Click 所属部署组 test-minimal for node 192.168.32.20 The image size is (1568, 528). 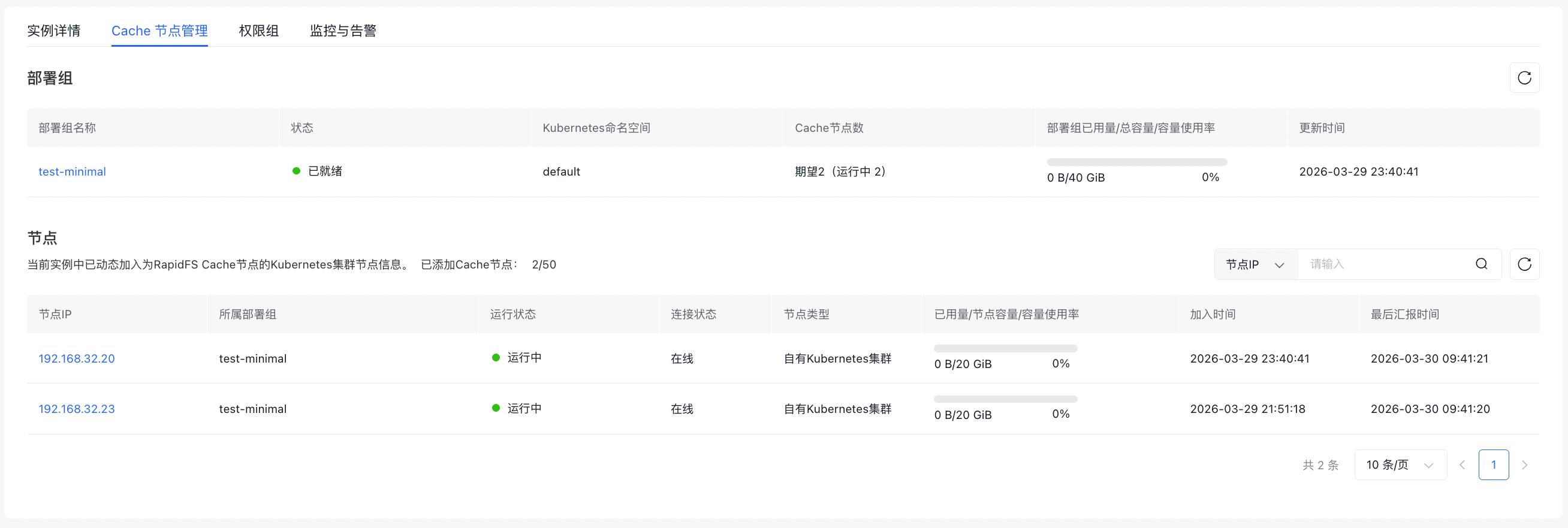coord(252,358)
